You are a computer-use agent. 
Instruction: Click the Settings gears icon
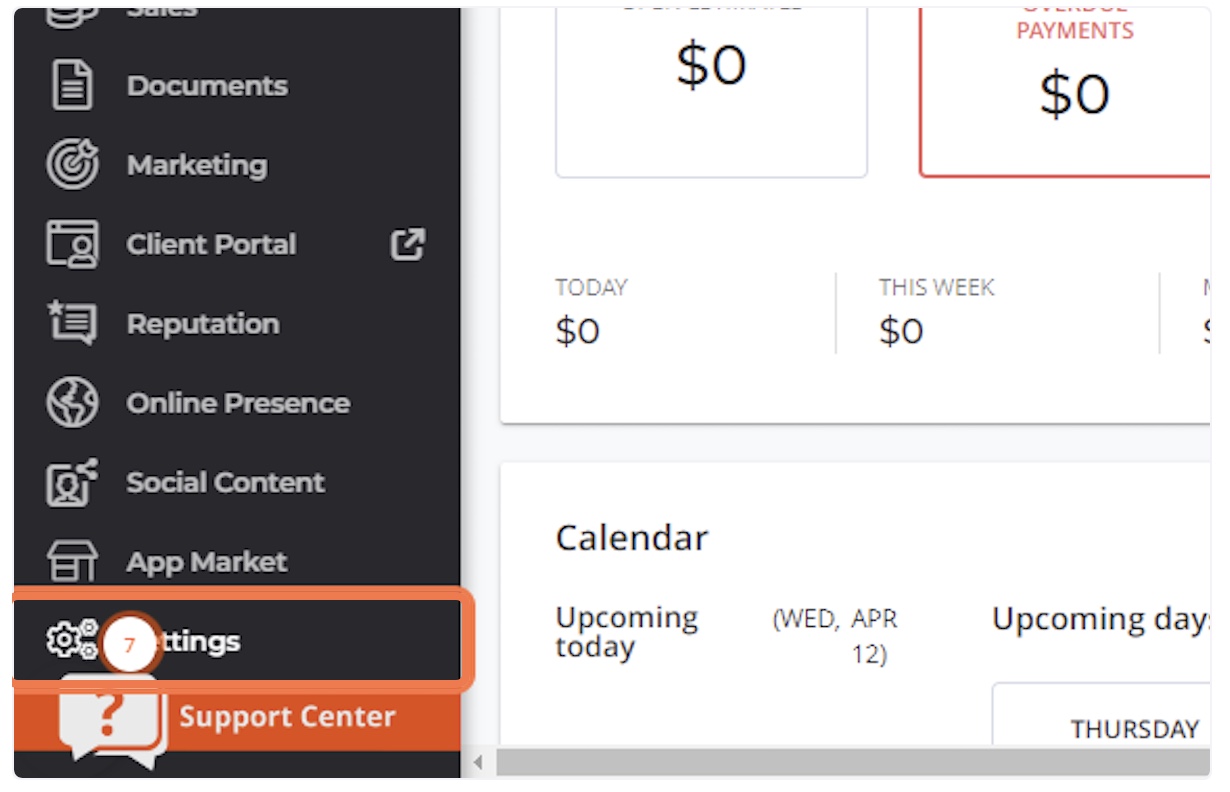click(72, 640)
